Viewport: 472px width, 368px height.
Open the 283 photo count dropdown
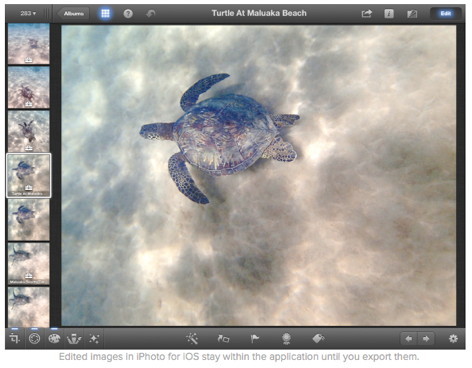[x=28, y=13]
